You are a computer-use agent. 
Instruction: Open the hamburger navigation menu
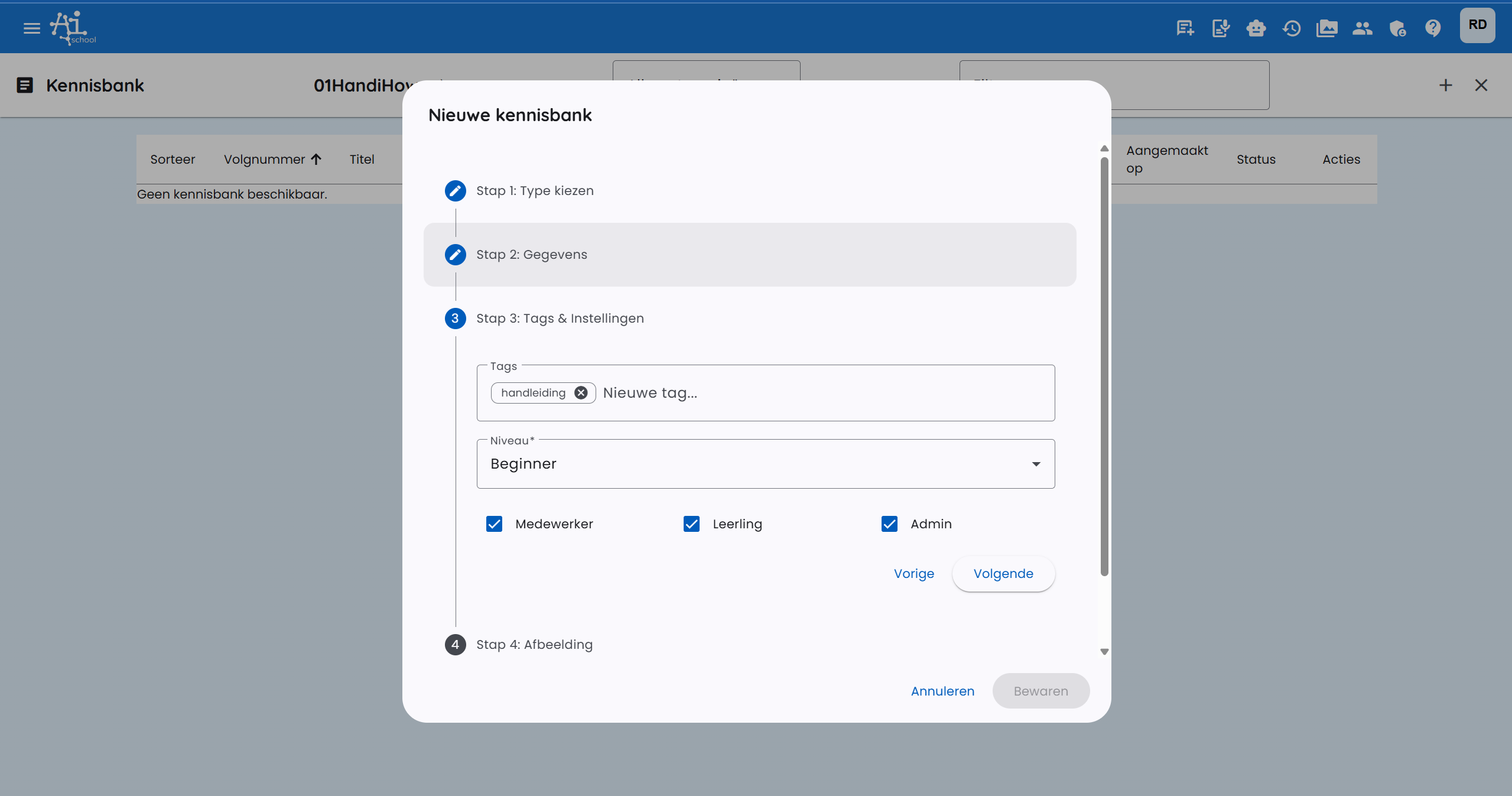[x=31, y=28]
